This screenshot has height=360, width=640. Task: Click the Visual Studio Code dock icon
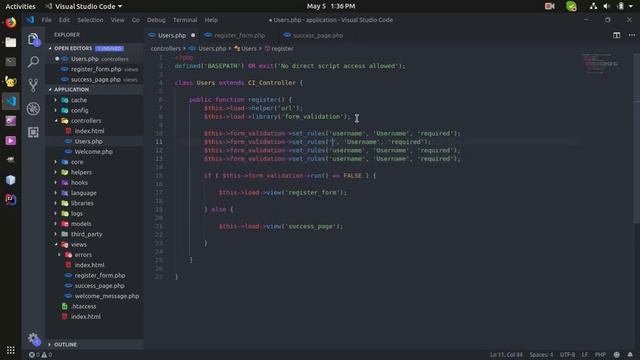tap(11, 101)
